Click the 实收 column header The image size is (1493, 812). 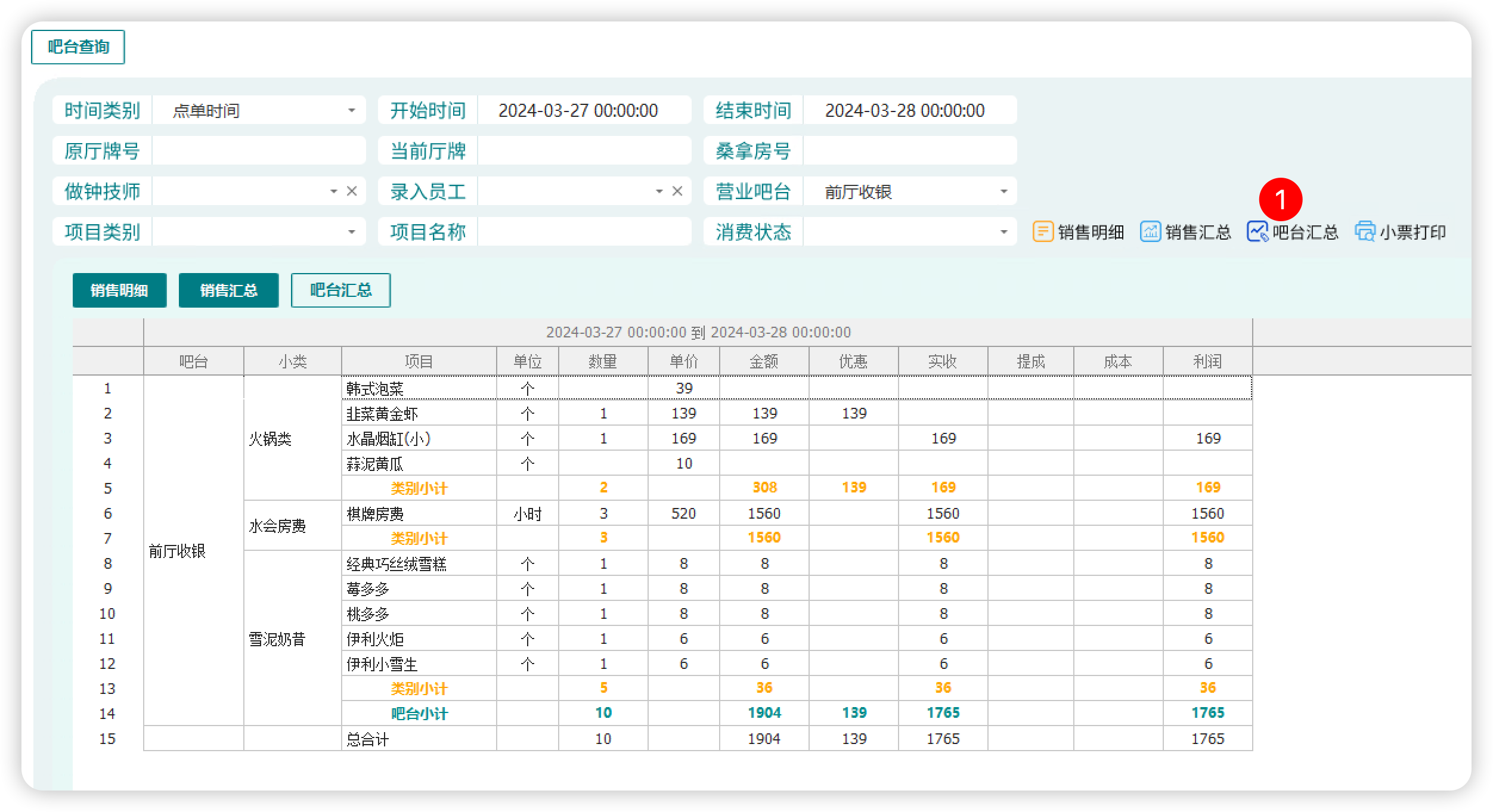coord(943,361)
